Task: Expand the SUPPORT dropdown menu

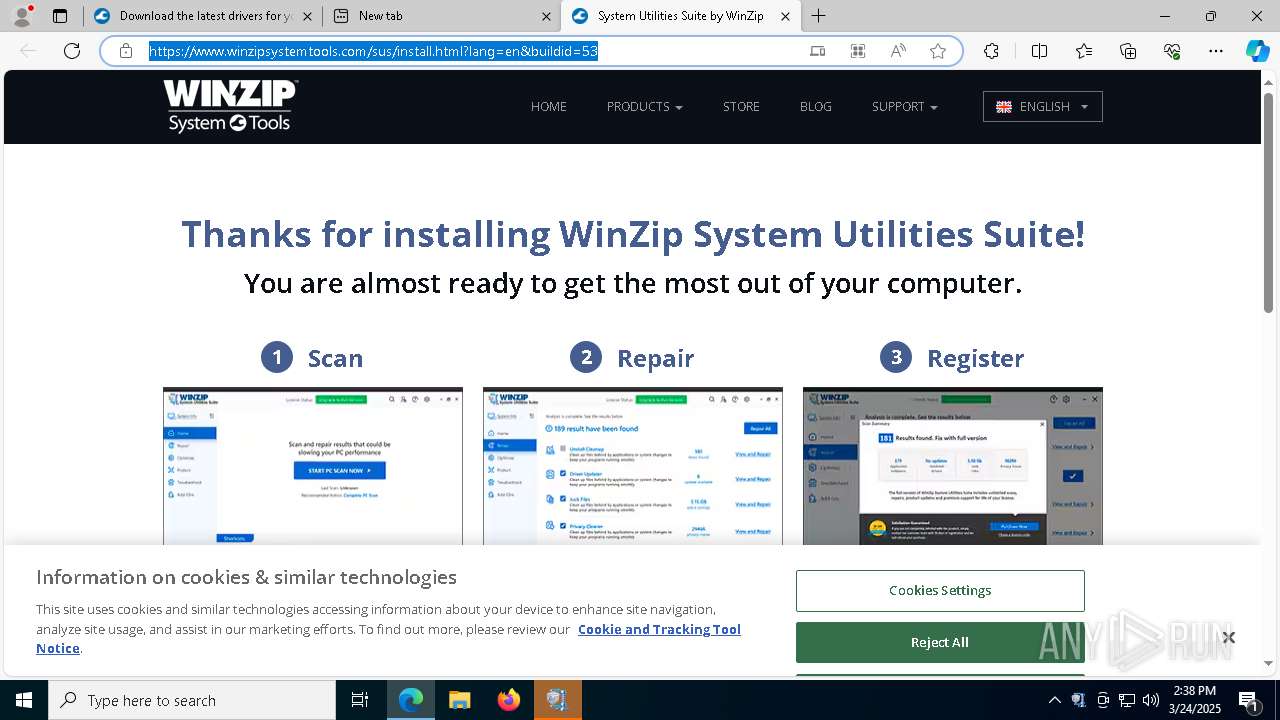Action: (905, 106)
